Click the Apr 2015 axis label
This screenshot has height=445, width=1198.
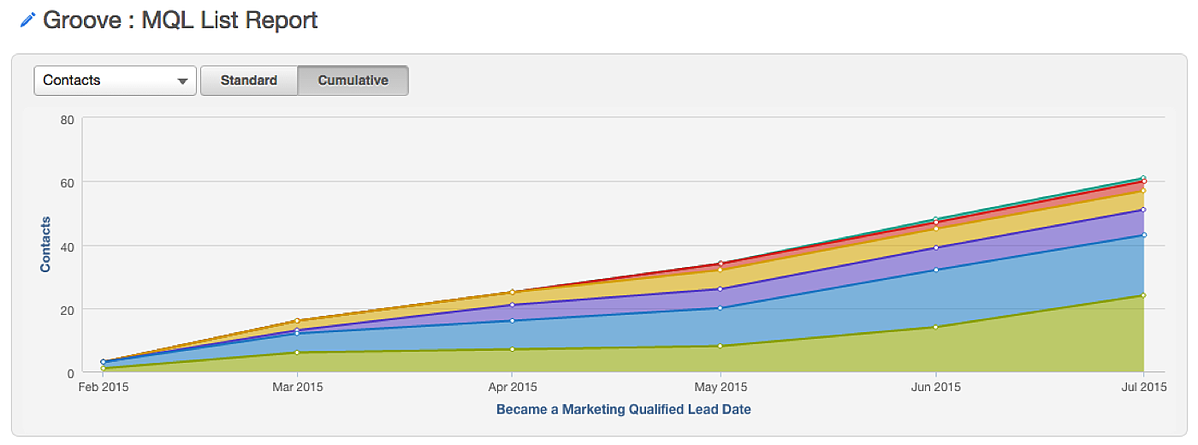coord(512,387)
